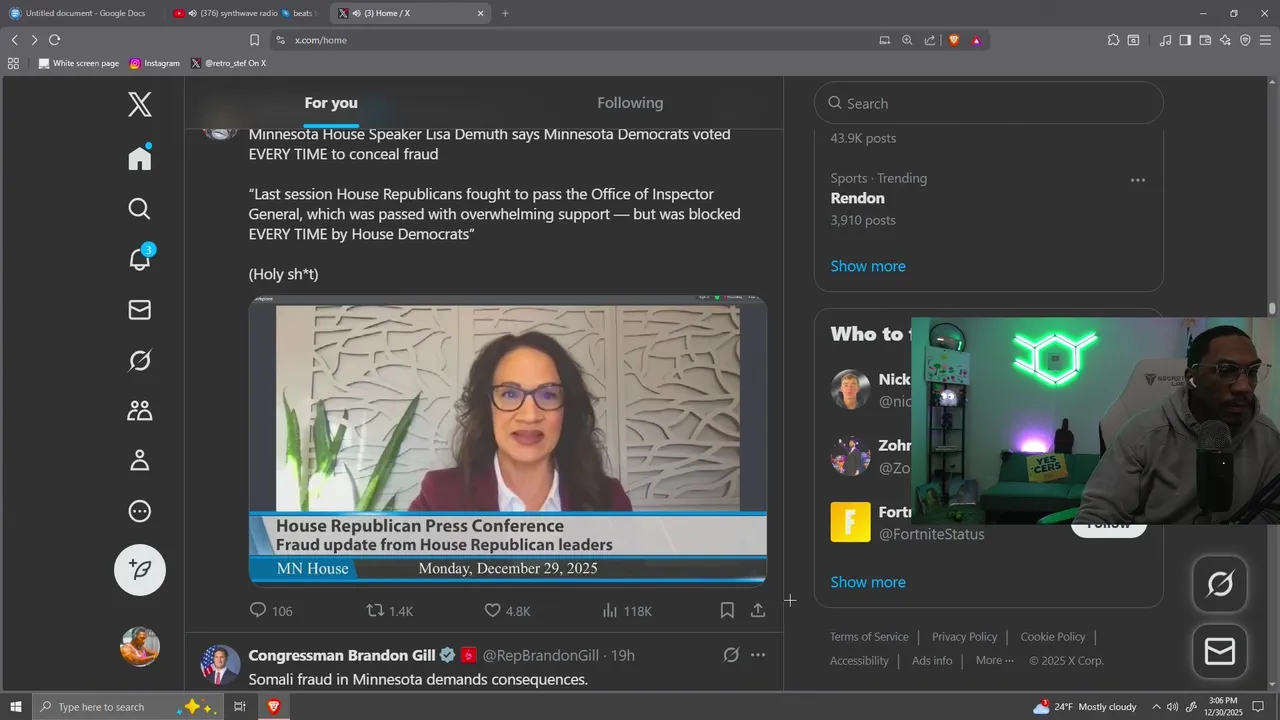Image resolution: width=1280 pixels, height=720 pixels.
Task: Close the Home / X browser tab
Action: pos(480,13)
